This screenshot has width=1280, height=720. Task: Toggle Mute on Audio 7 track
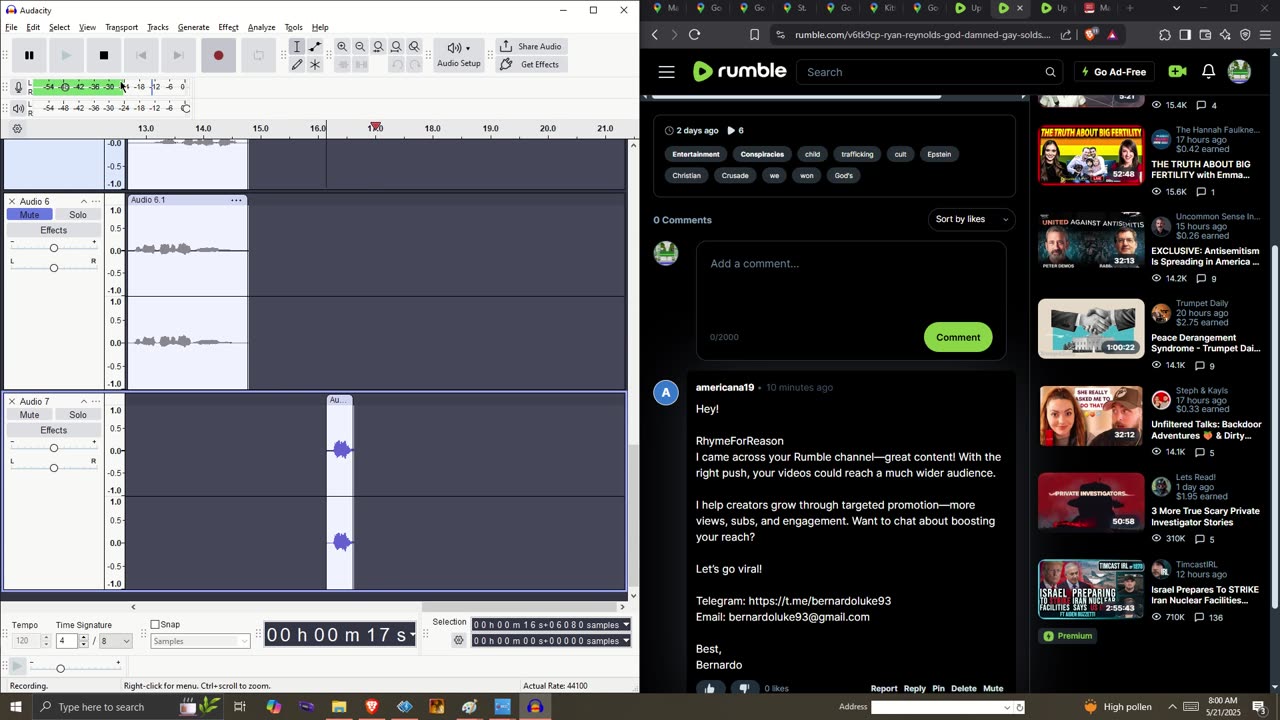(30, 415)
